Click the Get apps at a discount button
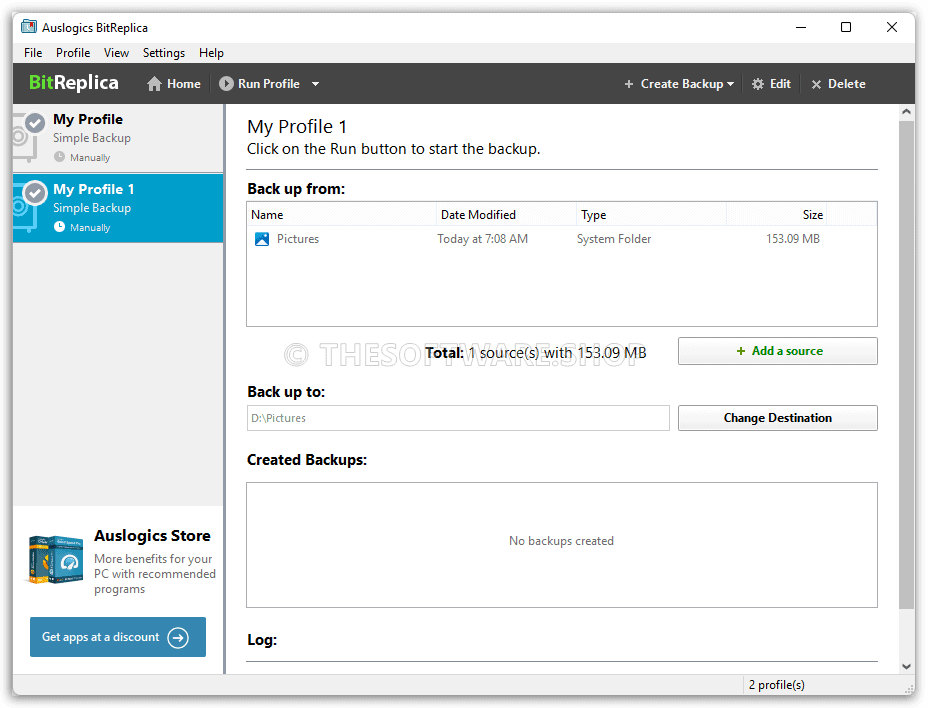 point(118,637)
